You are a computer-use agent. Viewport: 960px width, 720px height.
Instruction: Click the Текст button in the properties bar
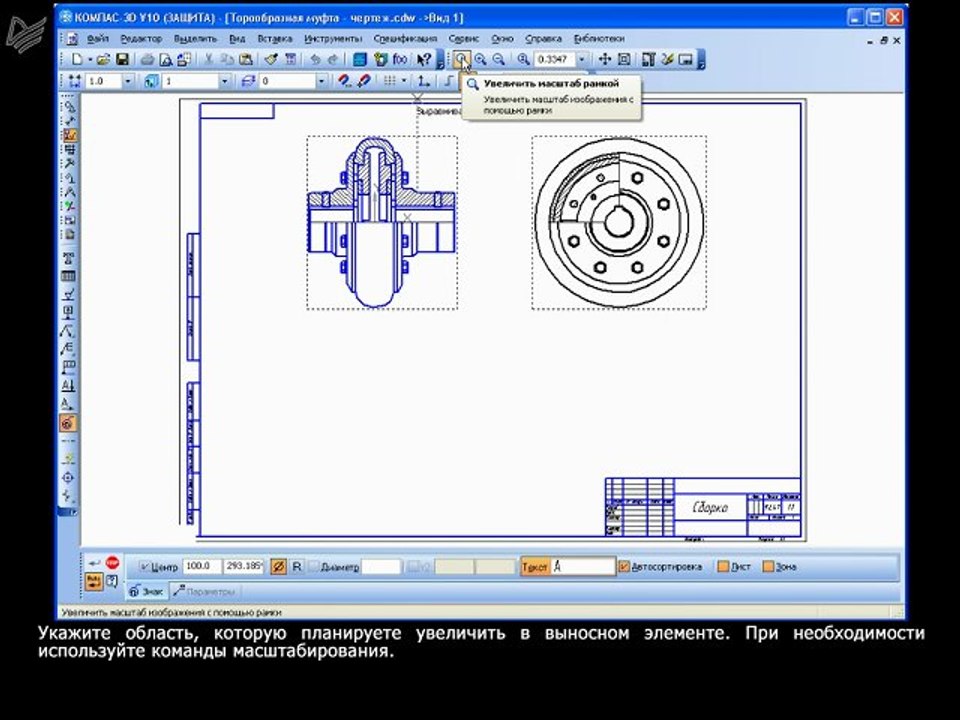point(534,567)
